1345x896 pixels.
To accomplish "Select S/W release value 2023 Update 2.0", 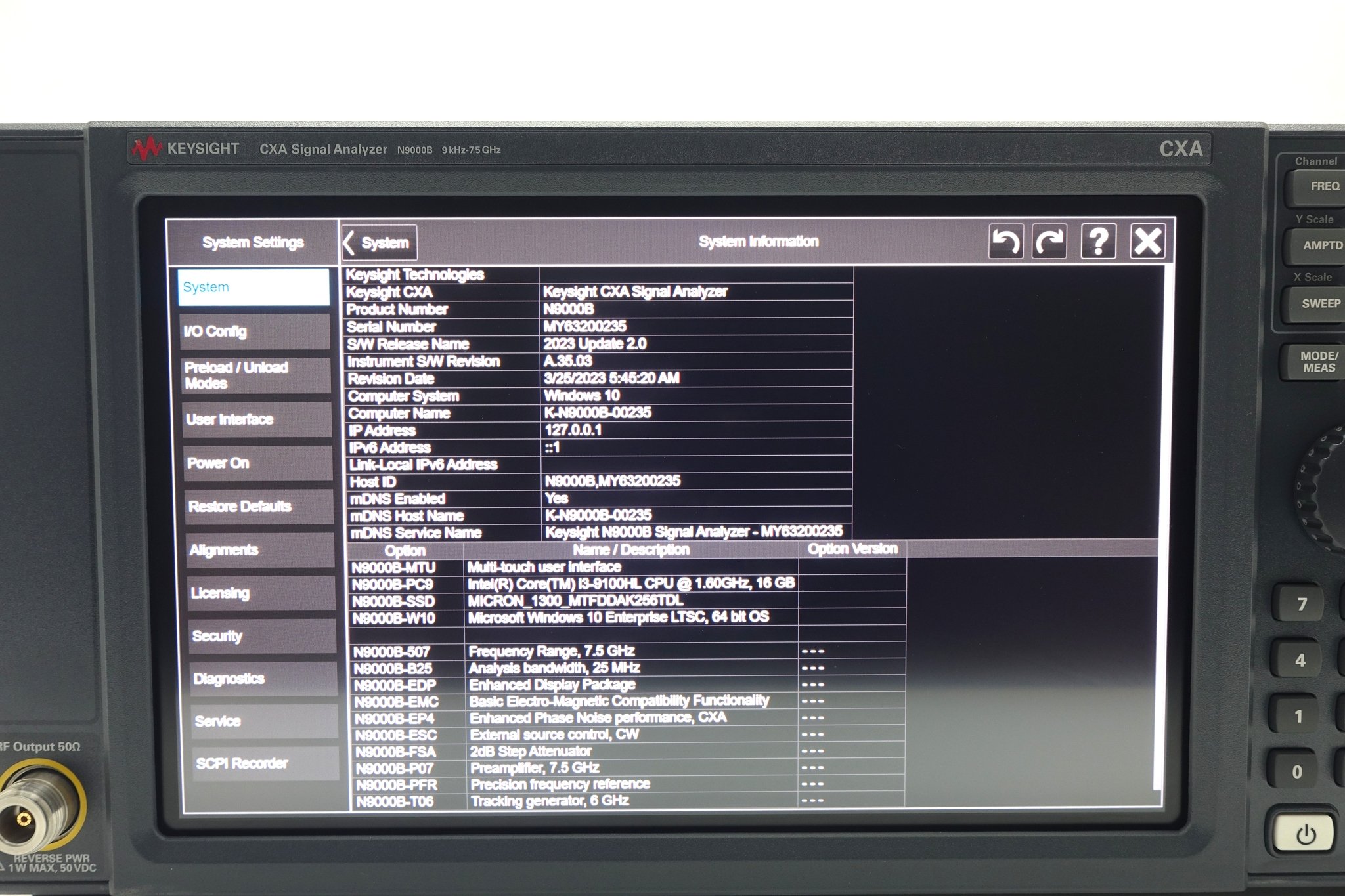I will 594,343.
